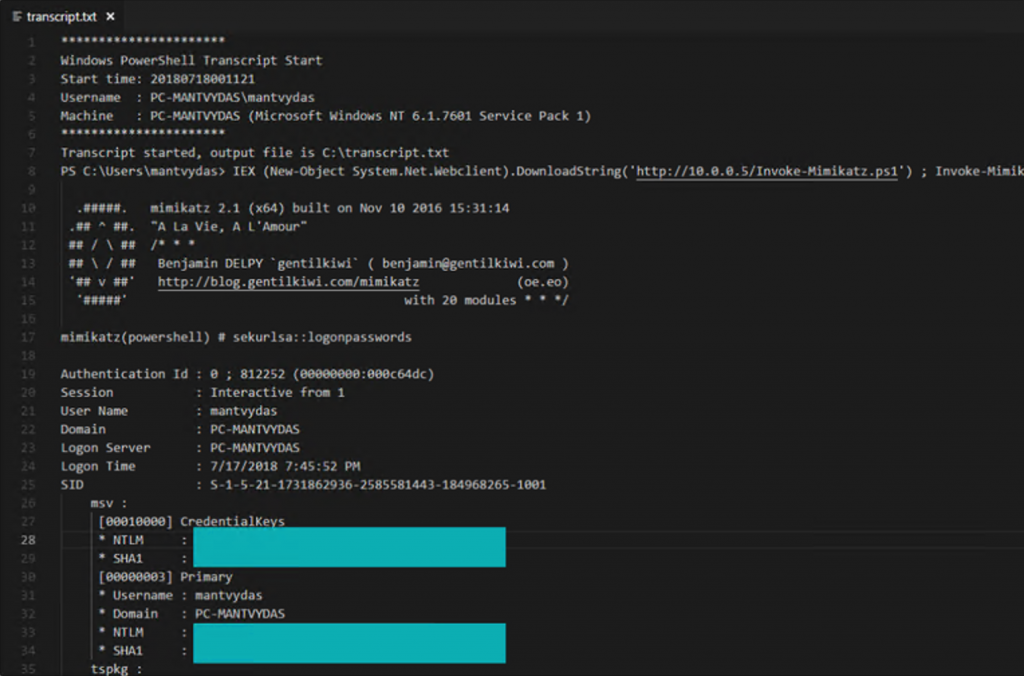Screen dimensions: 1024x676
Task: Close the transcript.txt tab
Action: click(x=110, y=16)
